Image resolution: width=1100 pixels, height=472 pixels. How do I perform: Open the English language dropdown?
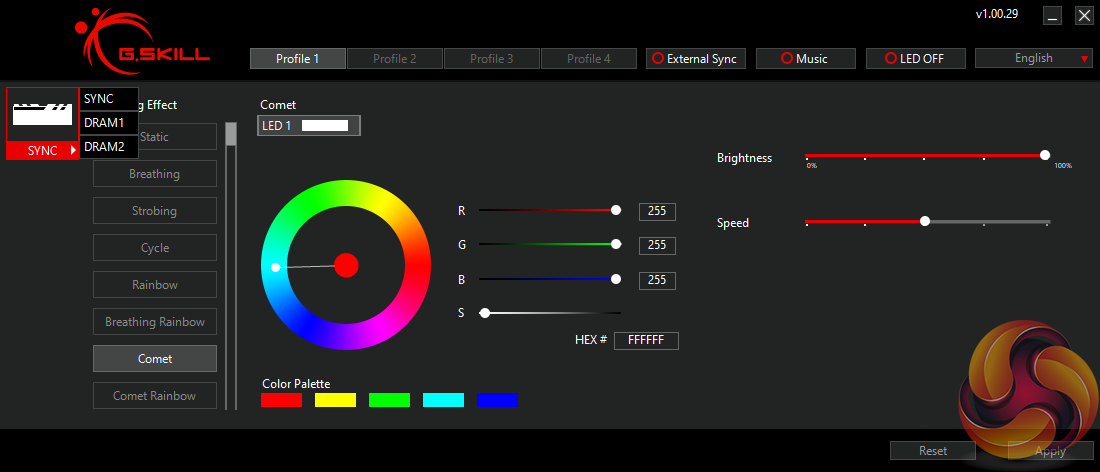(x=1033, y=58)
